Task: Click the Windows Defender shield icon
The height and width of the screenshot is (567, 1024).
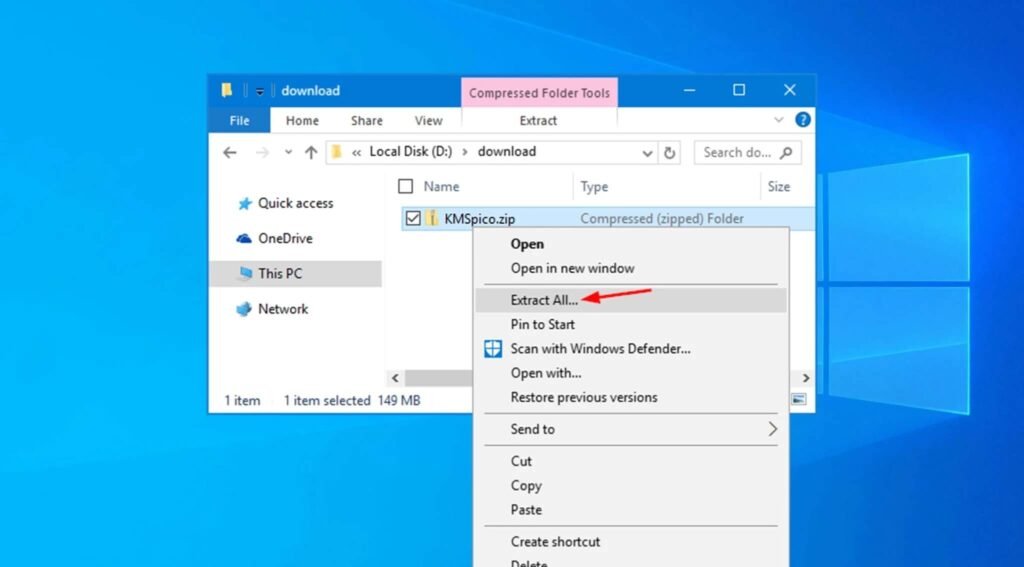Action: 493,349
